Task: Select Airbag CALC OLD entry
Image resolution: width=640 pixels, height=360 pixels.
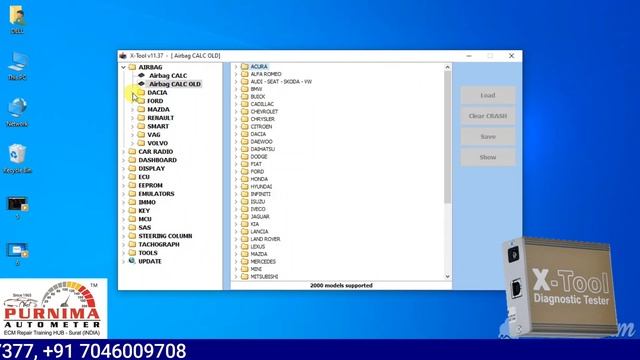Action: tap(175, 84)
